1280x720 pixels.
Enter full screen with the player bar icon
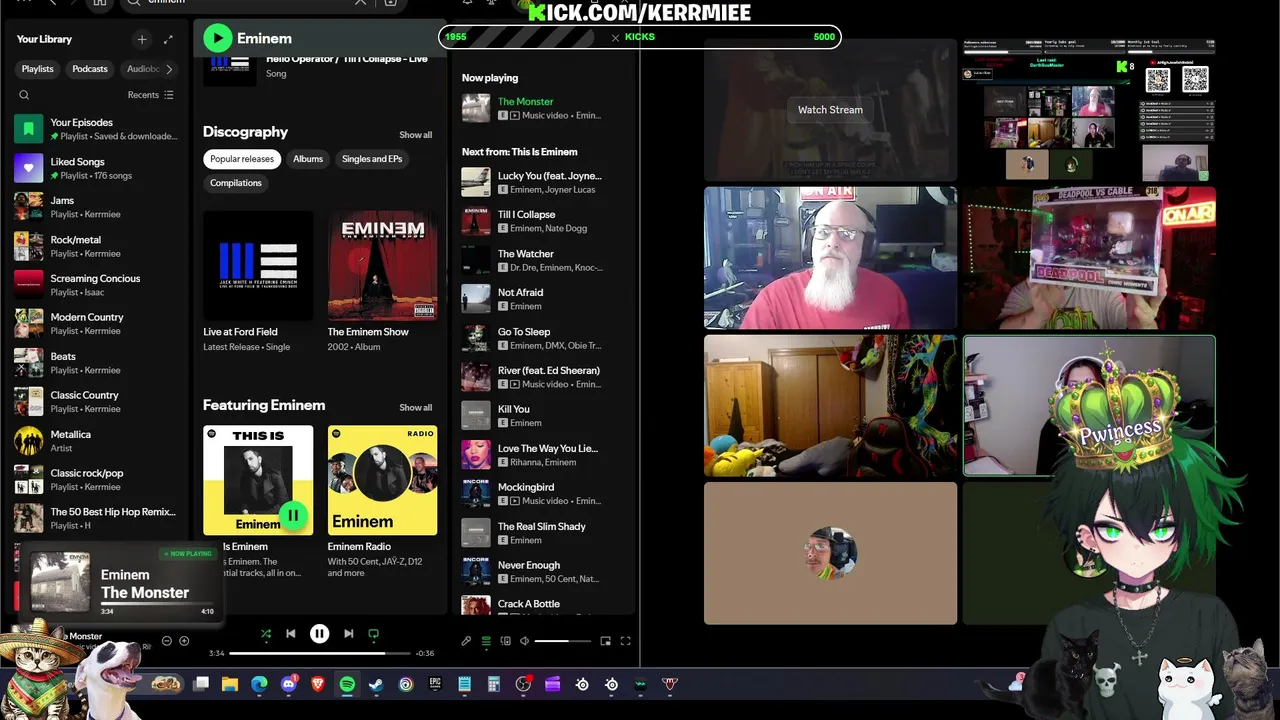[626, 641]
